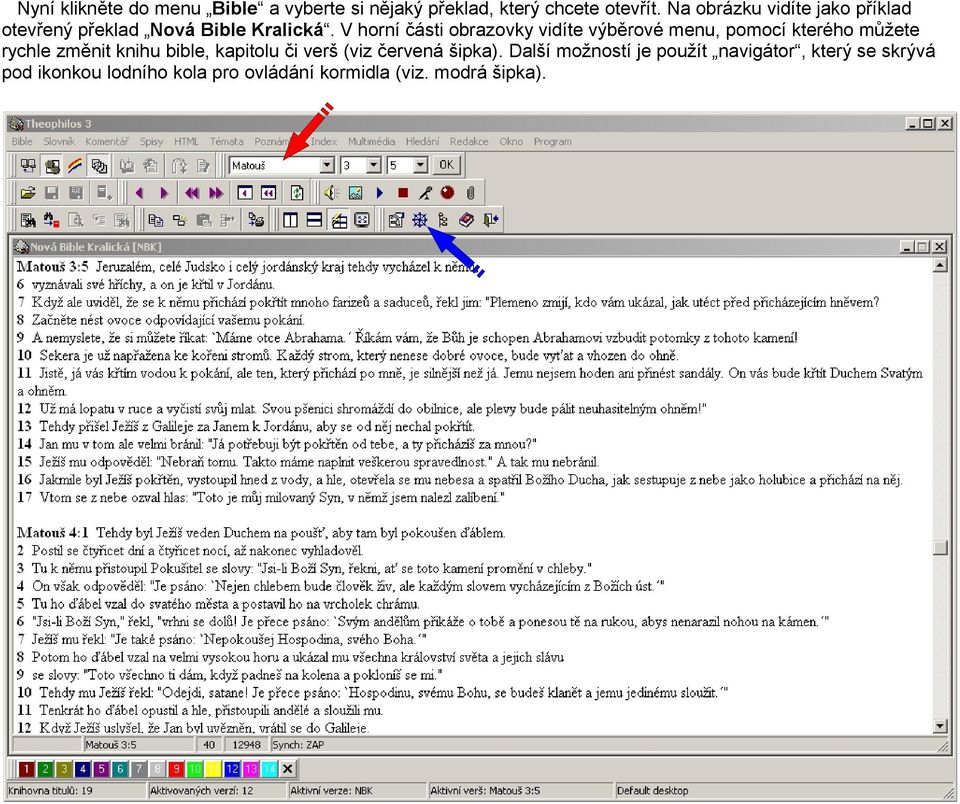Click the X button after color swatches

[288, 769]
